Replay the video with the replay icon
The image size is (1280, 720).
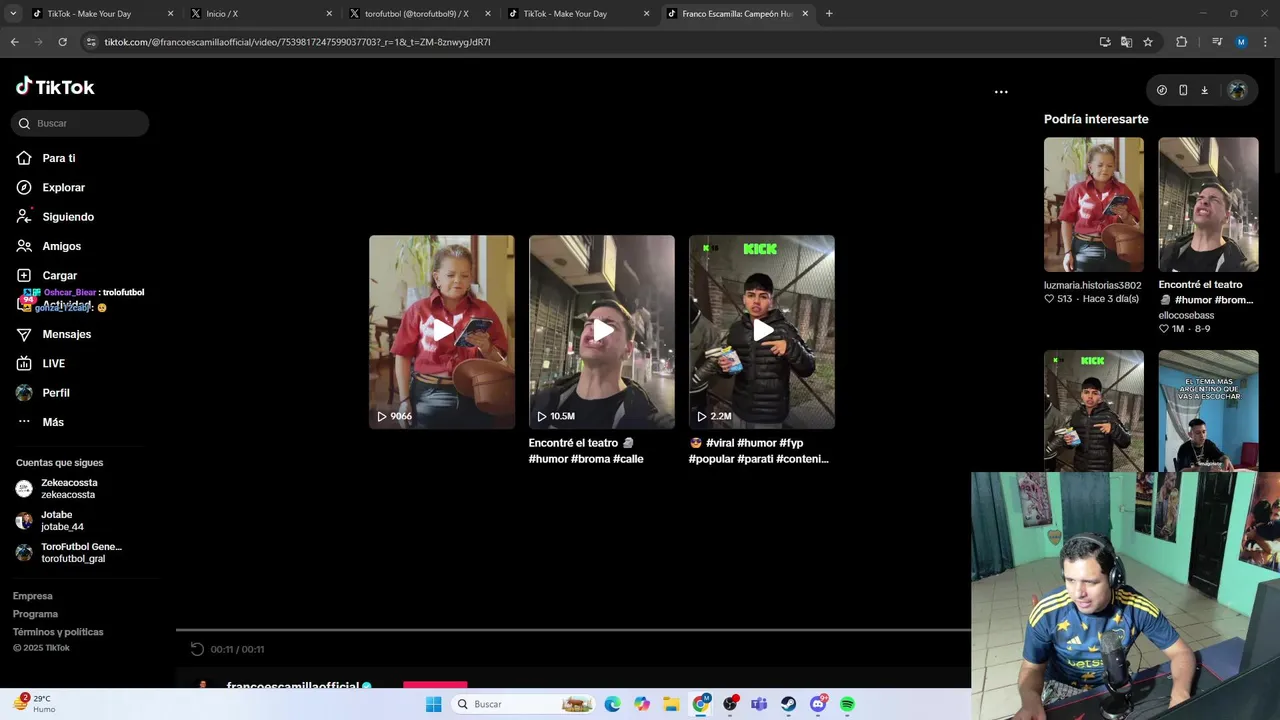click(x=197, y=649)
